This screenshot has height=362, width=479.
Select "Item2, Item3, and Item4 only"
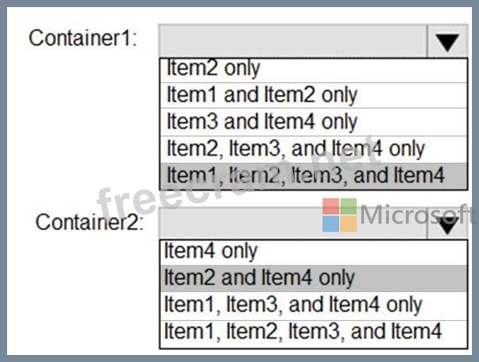pos(313,149)
